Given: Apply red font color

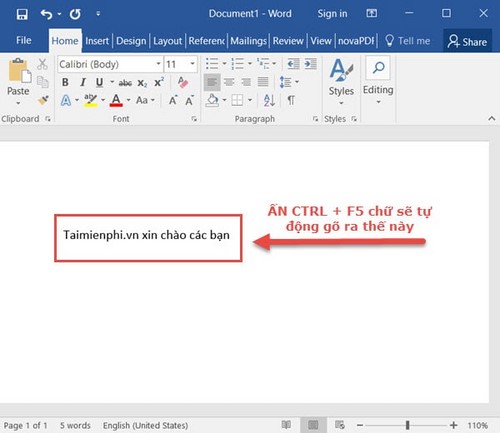Looking at the screenshot, I should tap(116, 100).
